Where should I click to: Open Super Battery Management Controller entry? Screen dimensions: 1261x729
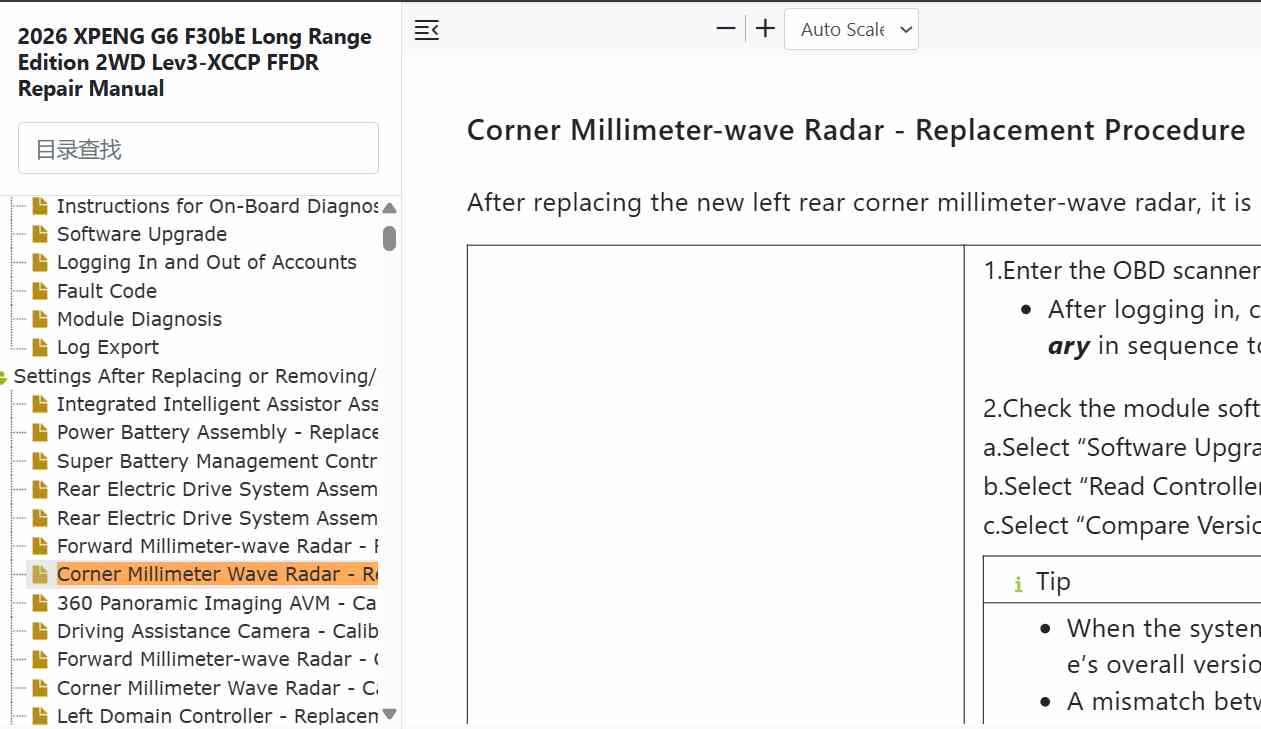click(x=217, y=461)
